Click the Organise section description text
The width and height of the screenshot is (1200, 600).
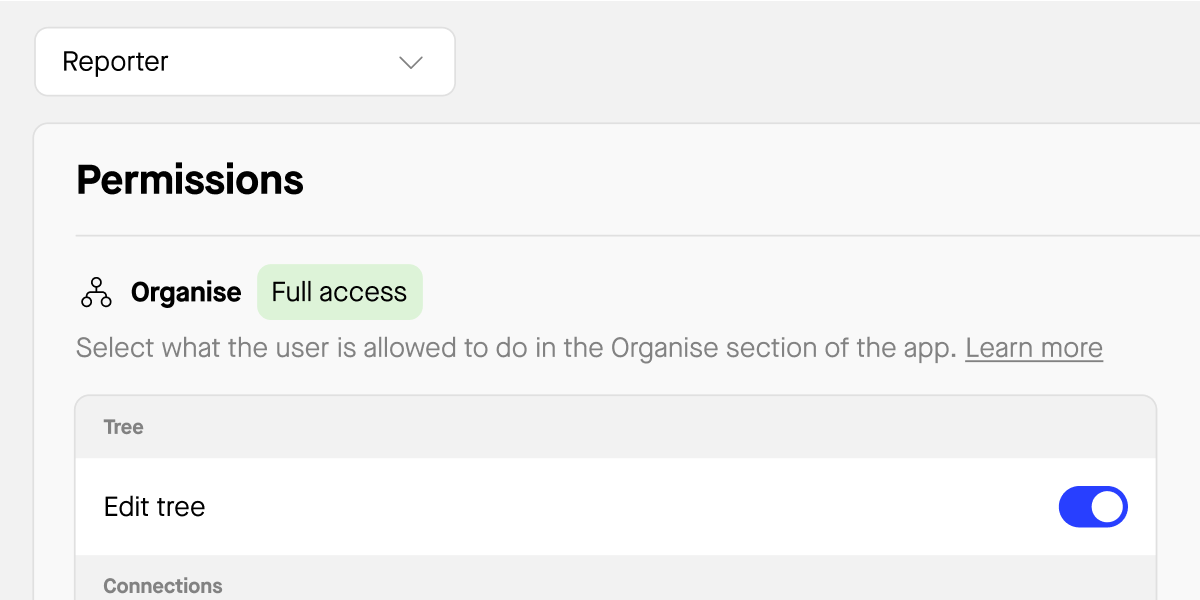pos(516,348)
